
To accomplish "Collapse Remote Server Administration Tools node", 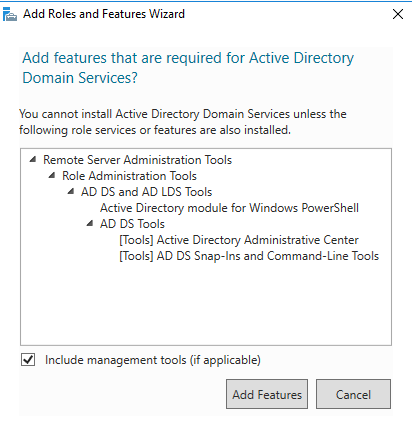I will point(33,159).
